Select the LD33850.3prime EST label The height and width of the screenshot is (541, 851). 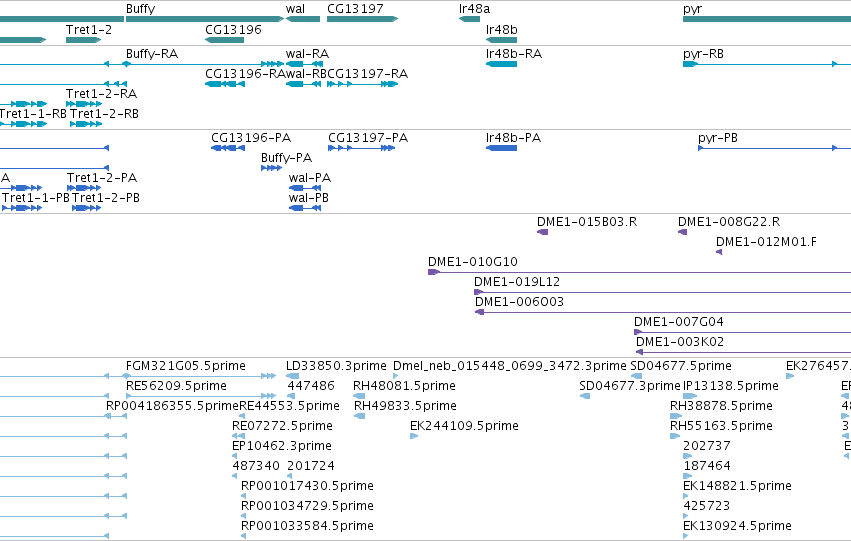[x=336, y=366]
